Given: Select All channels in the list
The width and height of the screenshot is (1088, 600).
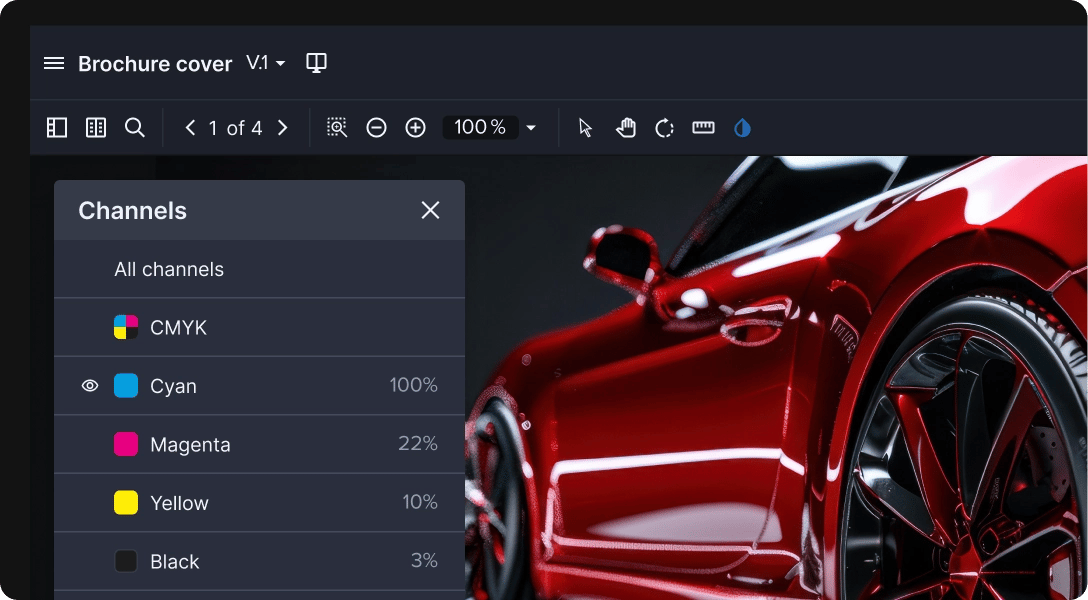Looking at the screenshot, I should click(169, 269).
